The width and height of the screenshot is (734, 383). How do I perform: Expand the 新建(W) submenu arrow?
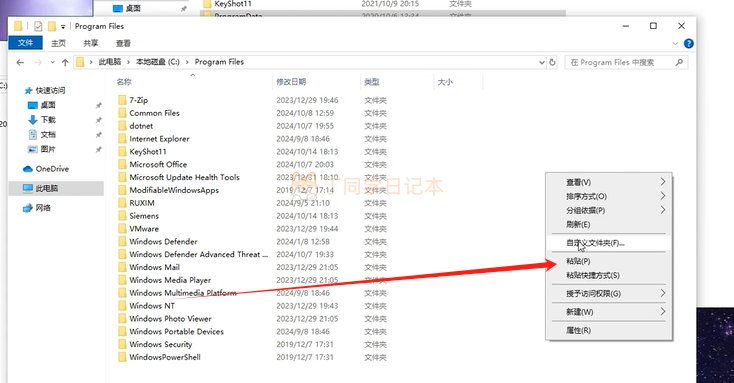663,311
